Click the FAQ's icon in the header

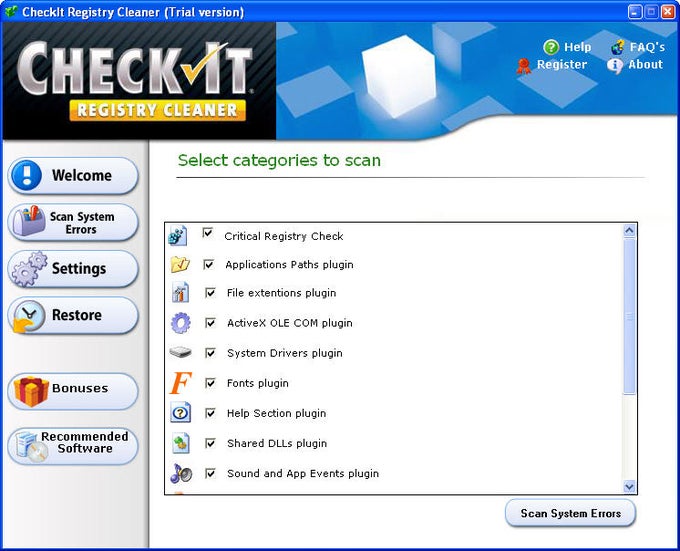pyautogui.click(x=618, y=47)
